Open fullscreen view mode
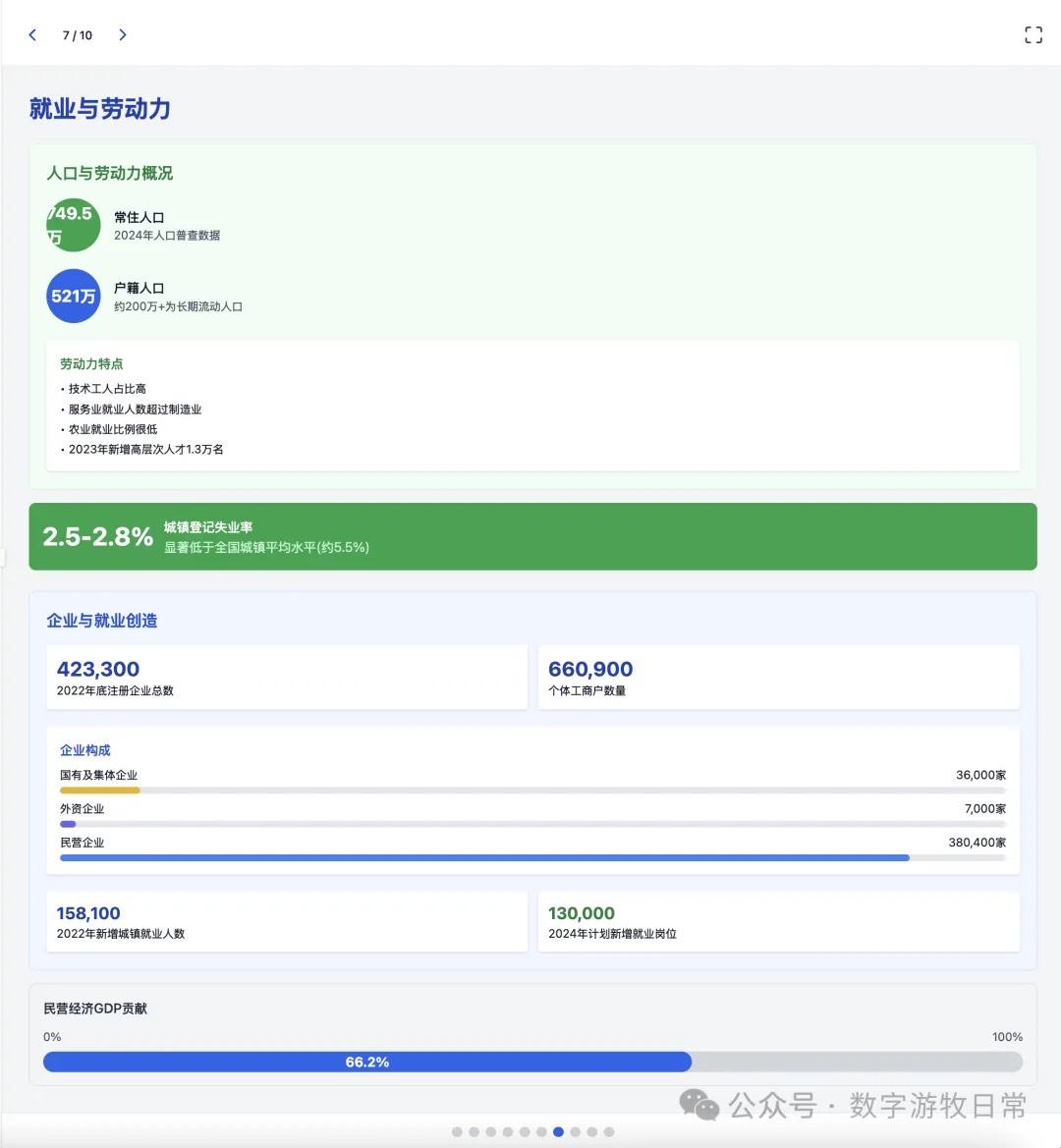Image resolution: width=1061 pixels, height=1148 pixels. click(1033, 34)
